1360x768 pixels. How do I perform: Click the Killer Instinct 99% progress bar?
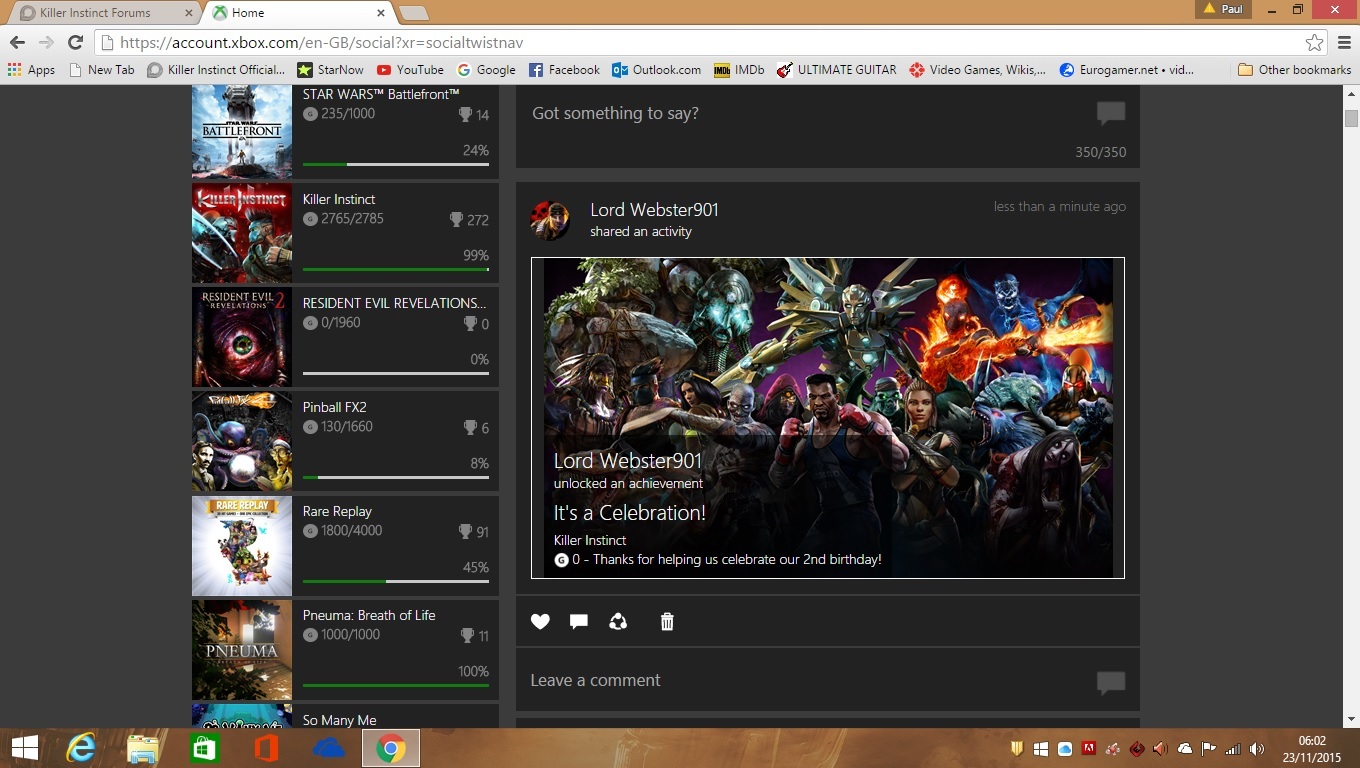pos(396,269)
